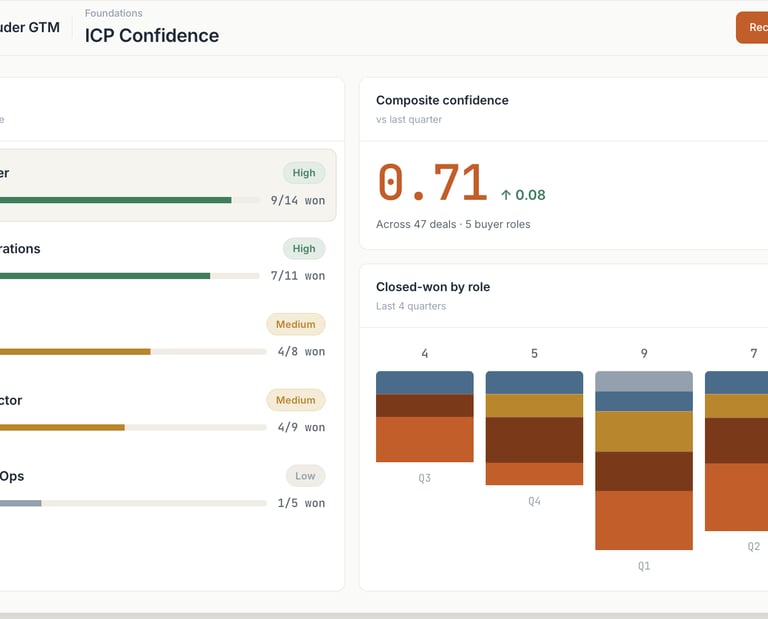Click the gray progress bar for 1/5 won
This screenshot has height=619, width=768.
20,503
